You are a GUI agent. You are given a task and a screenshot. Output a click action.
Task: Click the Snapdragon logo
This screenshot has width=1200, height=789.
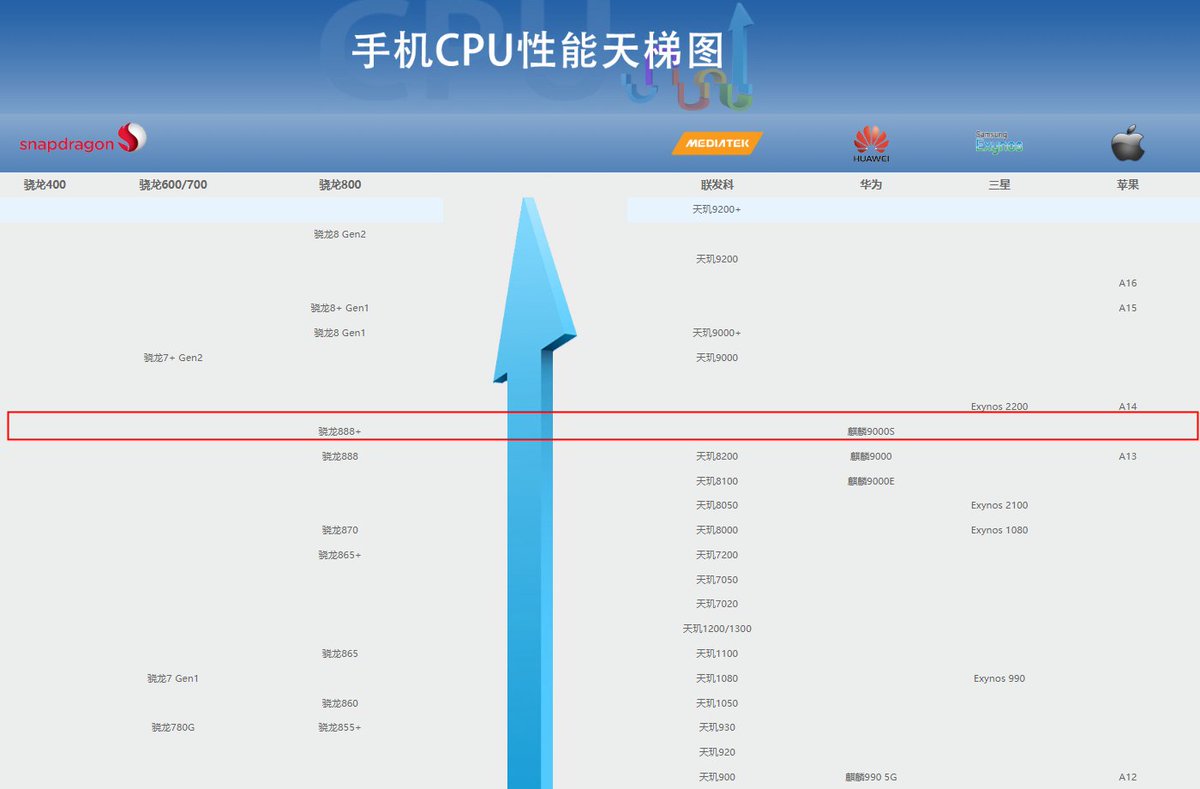point(83,139)
